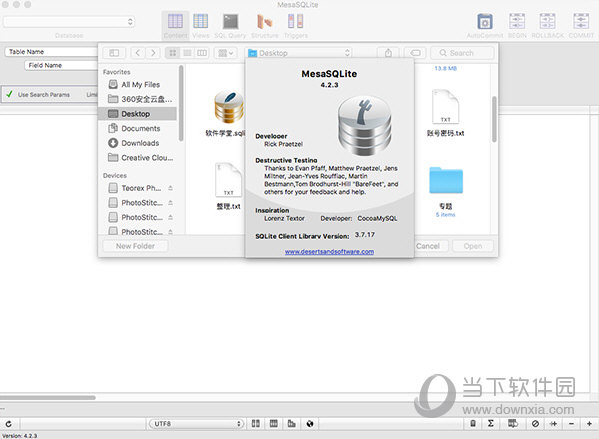The image size is (599, 439).
Task: Eject the first PhotoStitc... device
Action: (x=170, y=202)
